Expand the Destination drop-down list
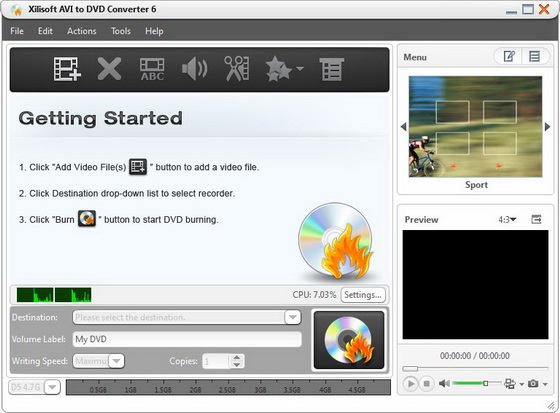Screen dimensions: 560x413 (292, 317)
